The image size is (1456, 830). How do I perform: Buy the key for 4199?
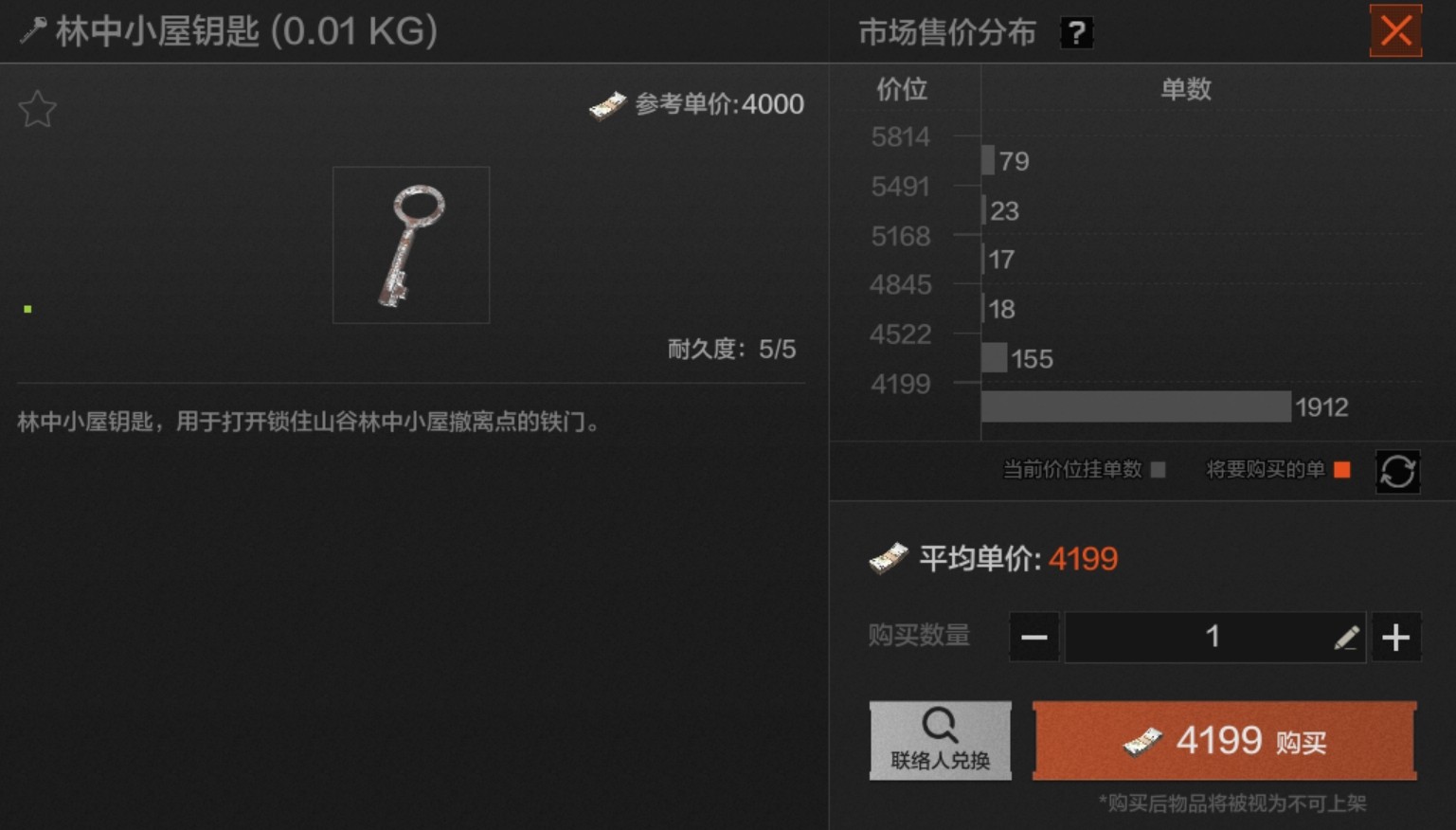pyautogui.click(x=1224, y=741)
